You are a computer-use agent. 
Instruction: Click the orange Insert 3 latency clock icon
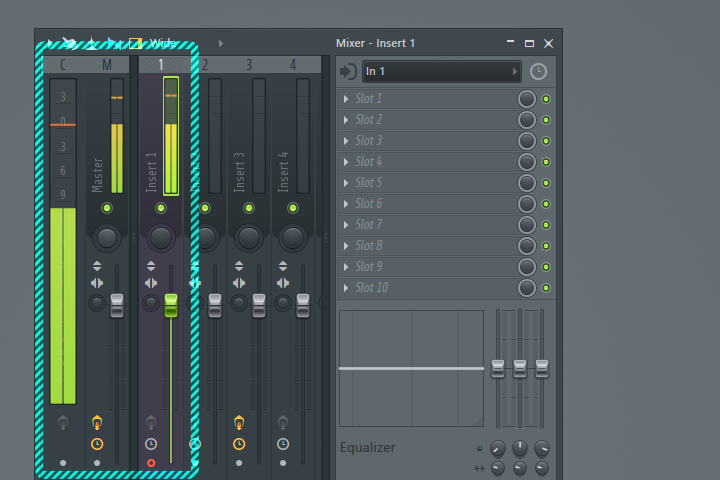(x=239, y=444)
